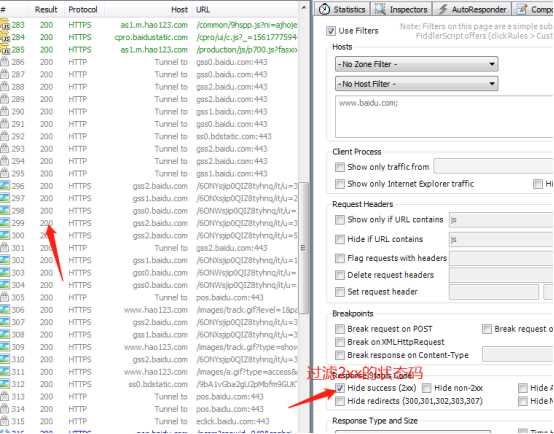This screenshot has height=434, width=554.
Task: Click image icon of session 298
Action: click(x=5, y=211)
